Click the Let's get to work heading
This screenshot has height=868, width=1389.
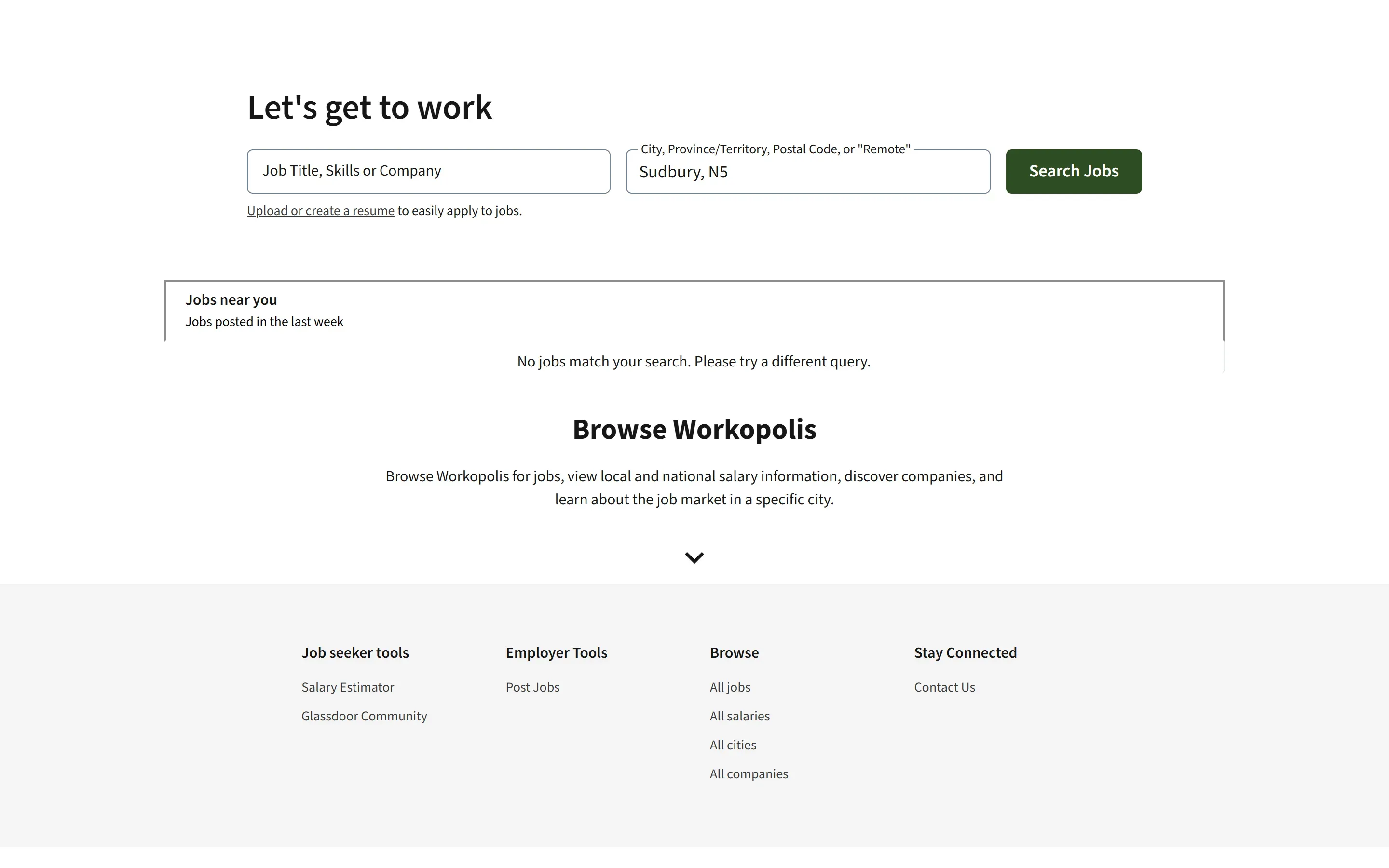(x=369, y=108)
